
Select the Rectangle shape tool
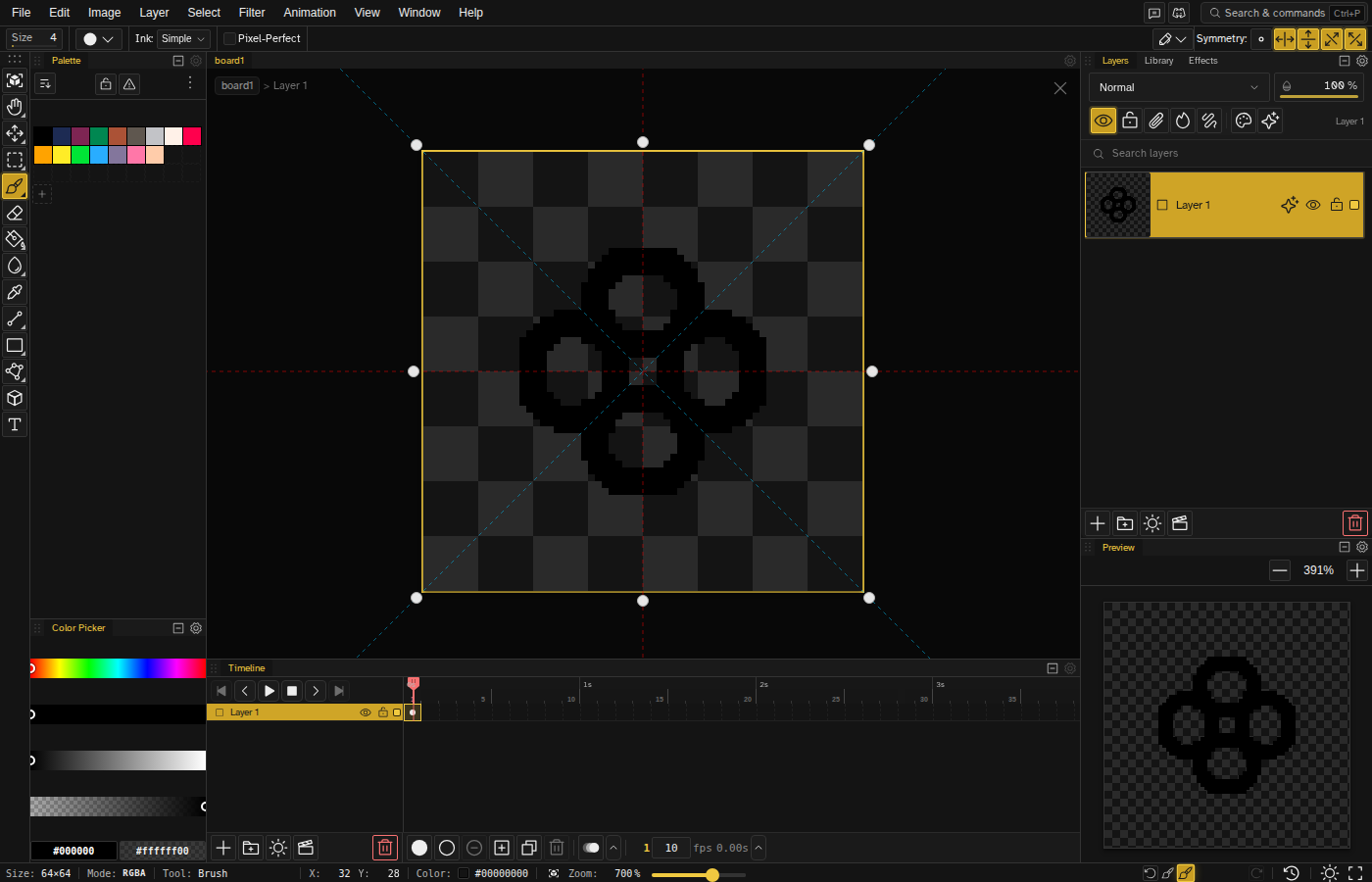click(x=15, y=345)
